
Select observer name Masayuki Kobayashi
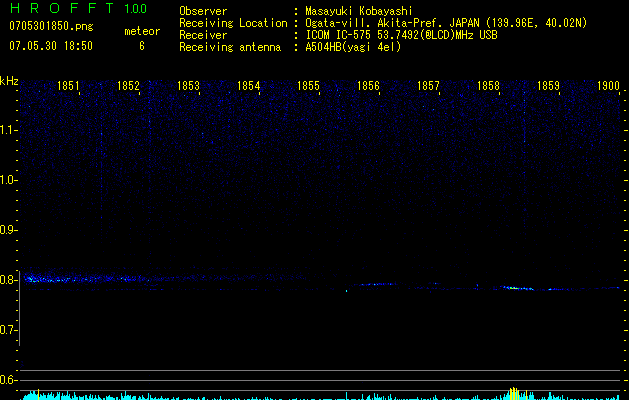(x=359, y=11)
